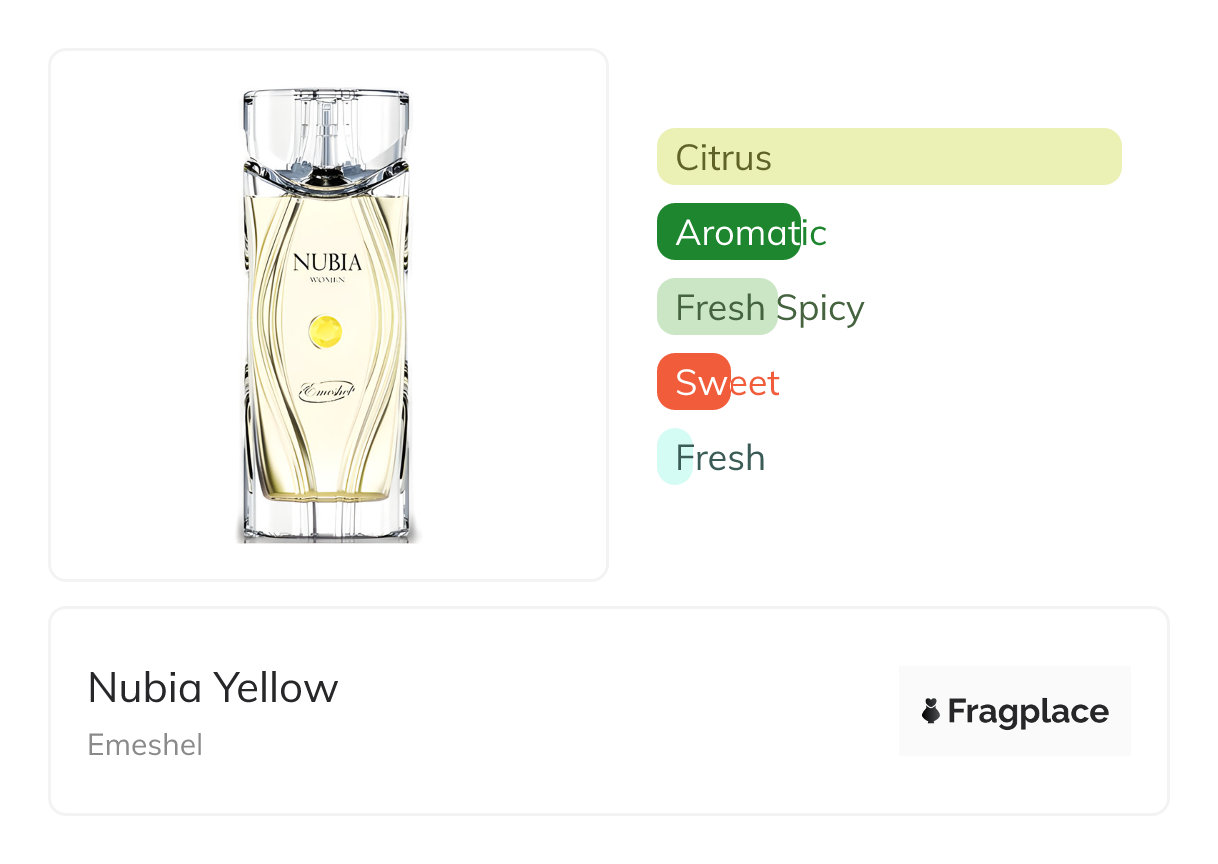This screenshot has height=864, width=1218.
Task: Select the Citrus accord bar
Action: tap(888, 157)
